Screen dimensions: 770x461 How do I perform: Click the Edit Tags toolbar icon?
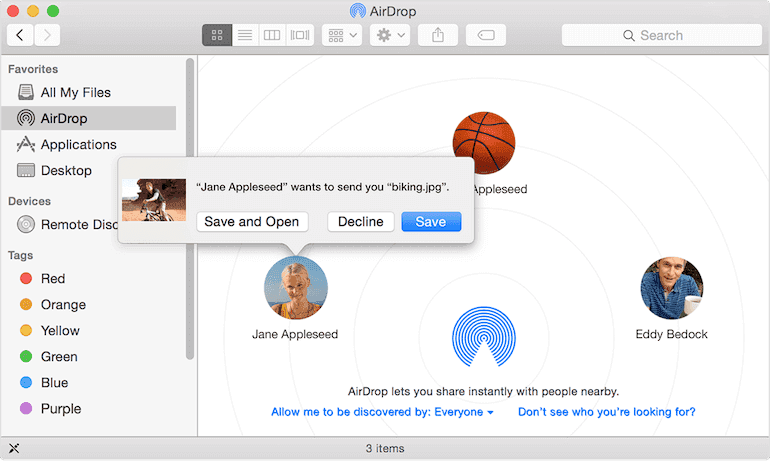click(x=485, y=35)
